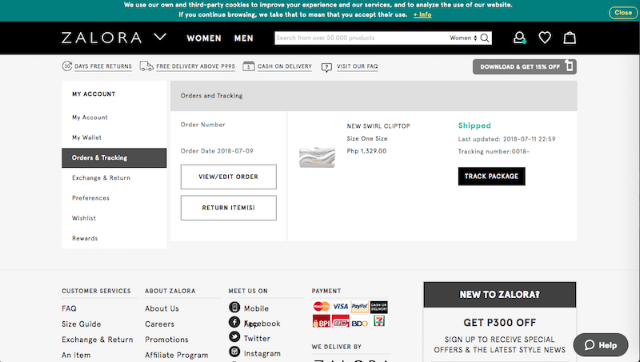Open the Affiliate Program footer link

176,355
